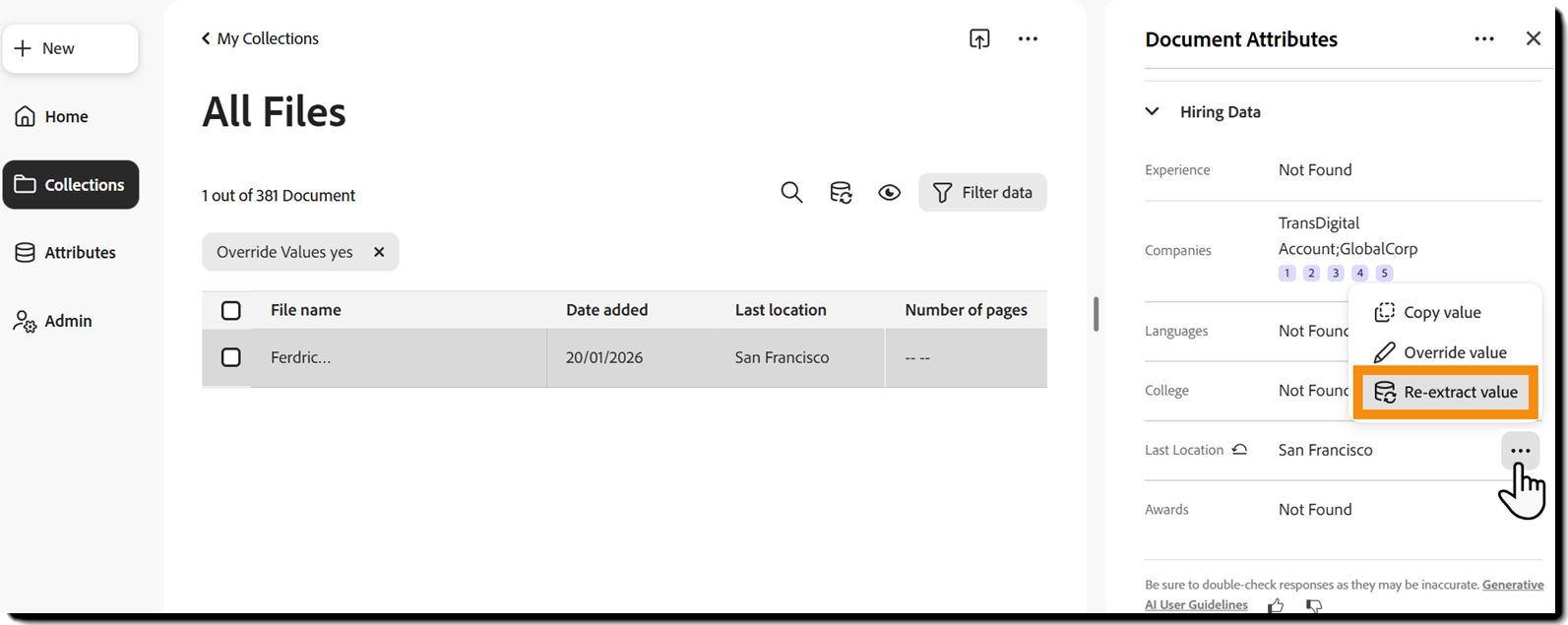1568x625 pixels.
Task: Click the Filter data button
Action: pyautogui.click(x=982, y=192)
